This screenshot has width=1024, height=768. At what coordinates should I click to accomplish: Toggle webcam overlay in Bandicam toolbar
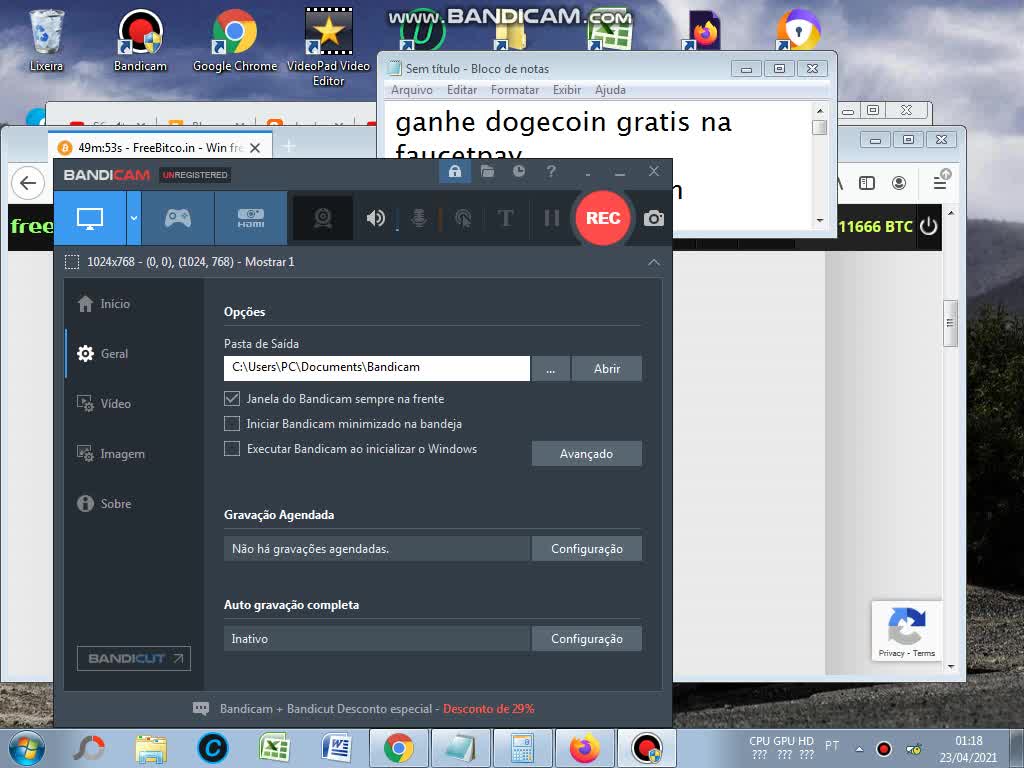tap(323, 218)
